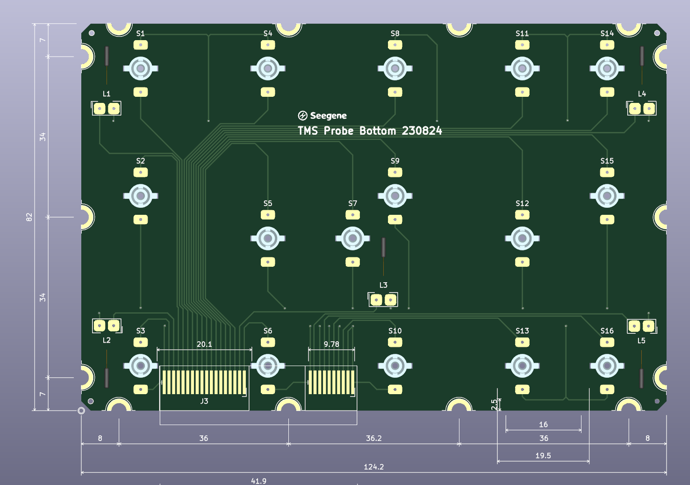
Task: Click the J3 edge connector pads
Action: click(204, 381)
